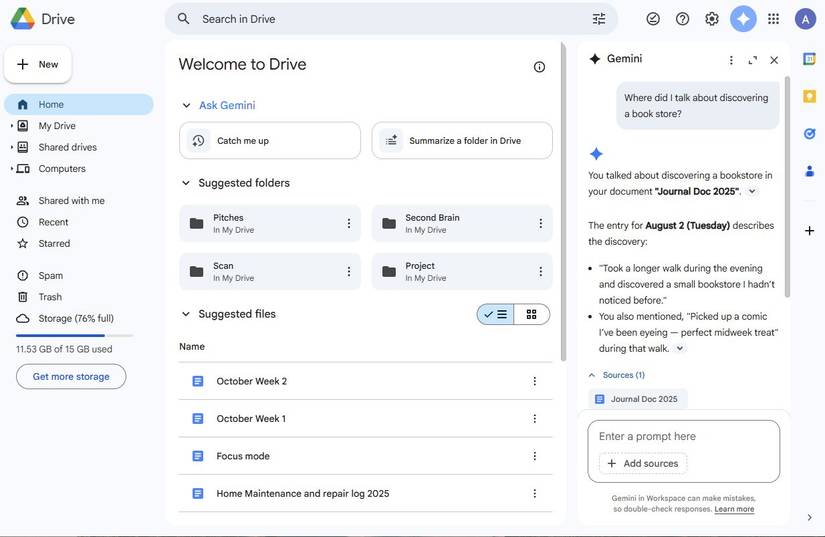The height and width of the screenshot is (537, 825).
Task: Open the Starred section
Action: pyautogui.click(x=54, y=243)
